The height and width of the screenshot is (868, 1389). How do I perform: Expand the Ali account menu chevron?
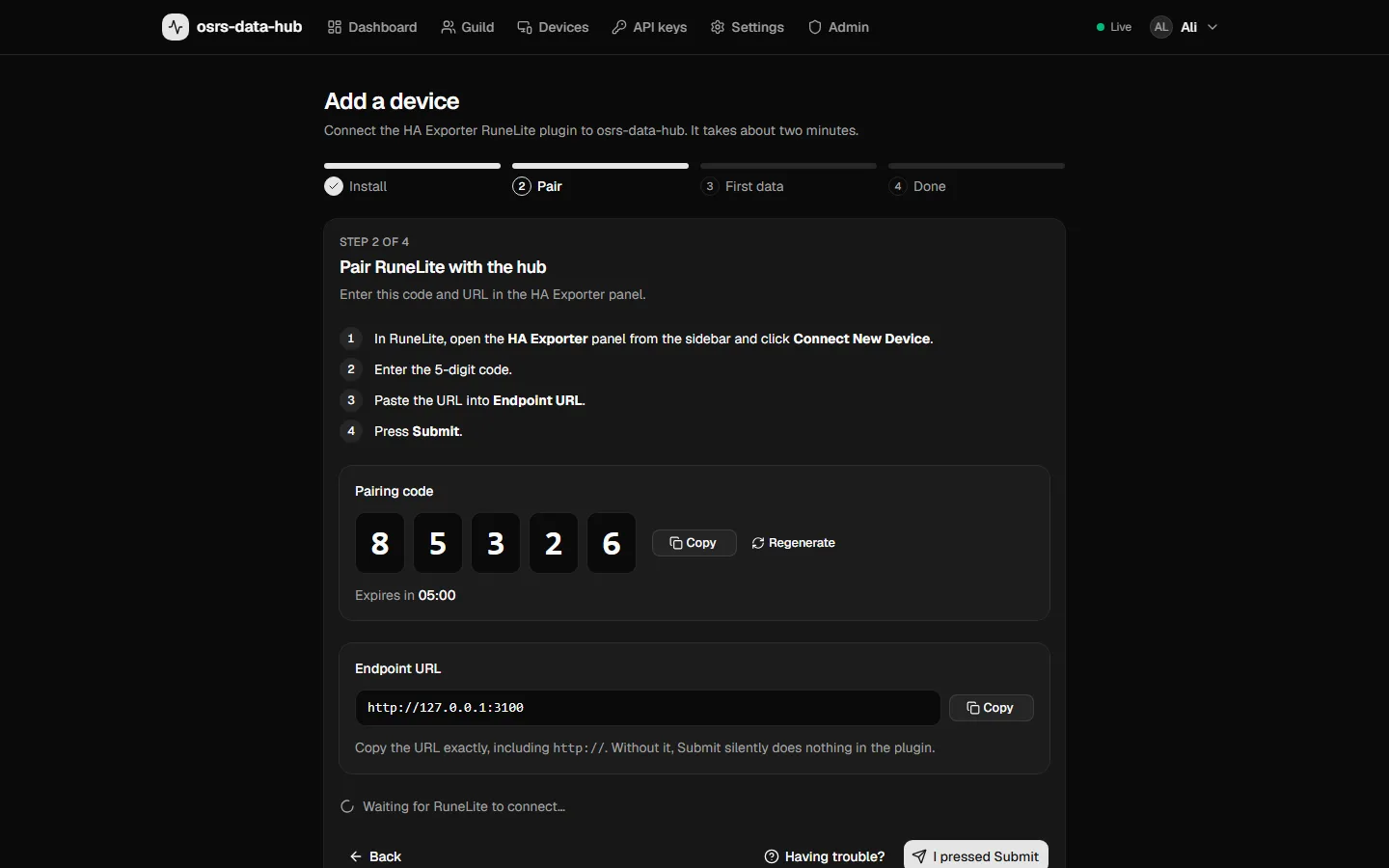tap(1212, 27)
